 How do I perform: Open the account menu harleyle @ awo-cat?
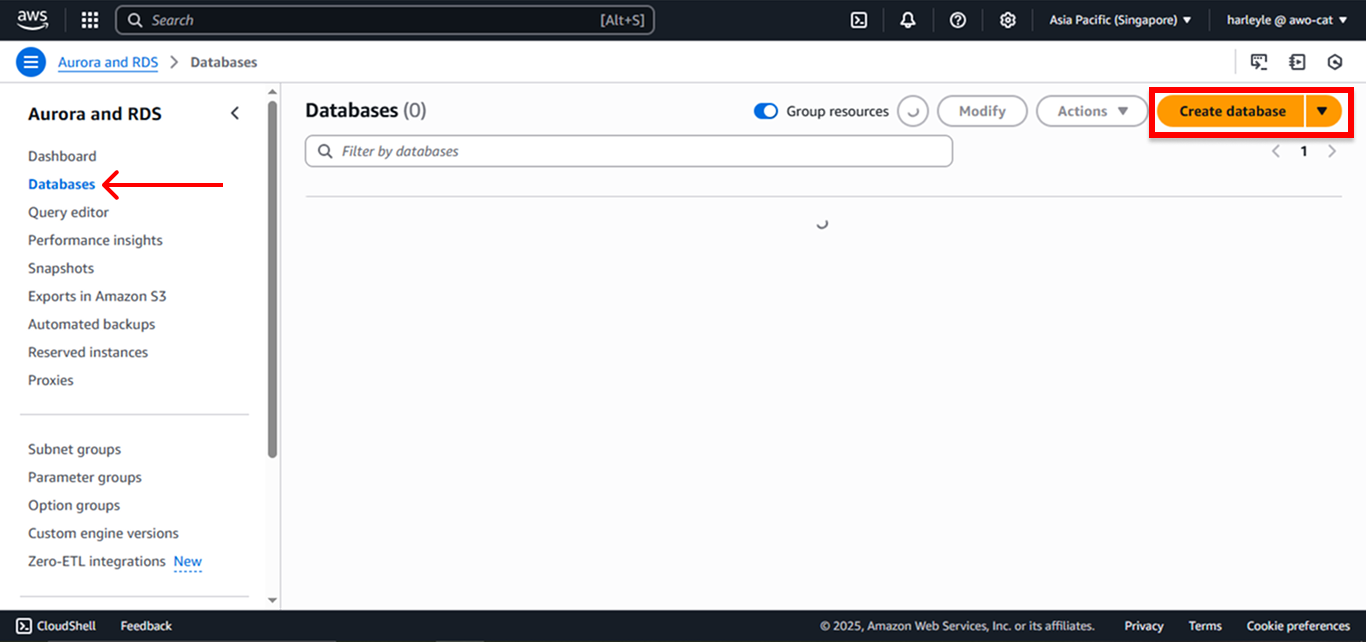pyautogui.click(x=1287, y=20)
